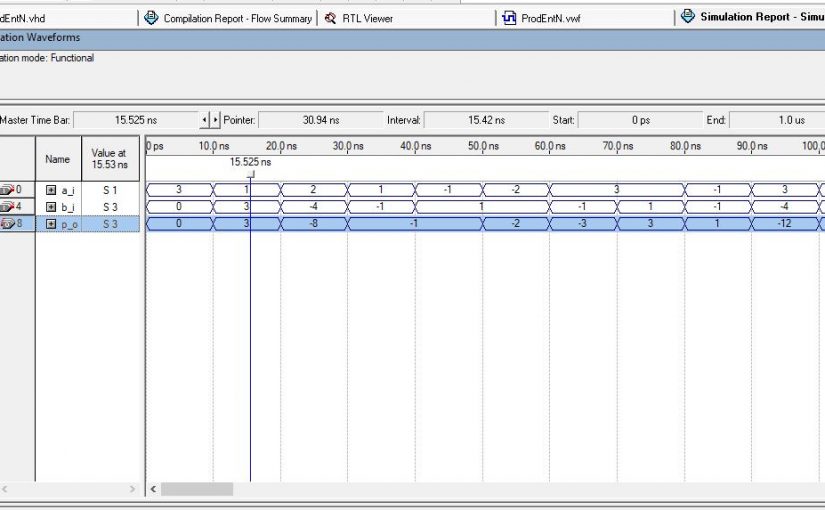
Task: Move master time bar to previous transition
Action: (x=205, y=120)
